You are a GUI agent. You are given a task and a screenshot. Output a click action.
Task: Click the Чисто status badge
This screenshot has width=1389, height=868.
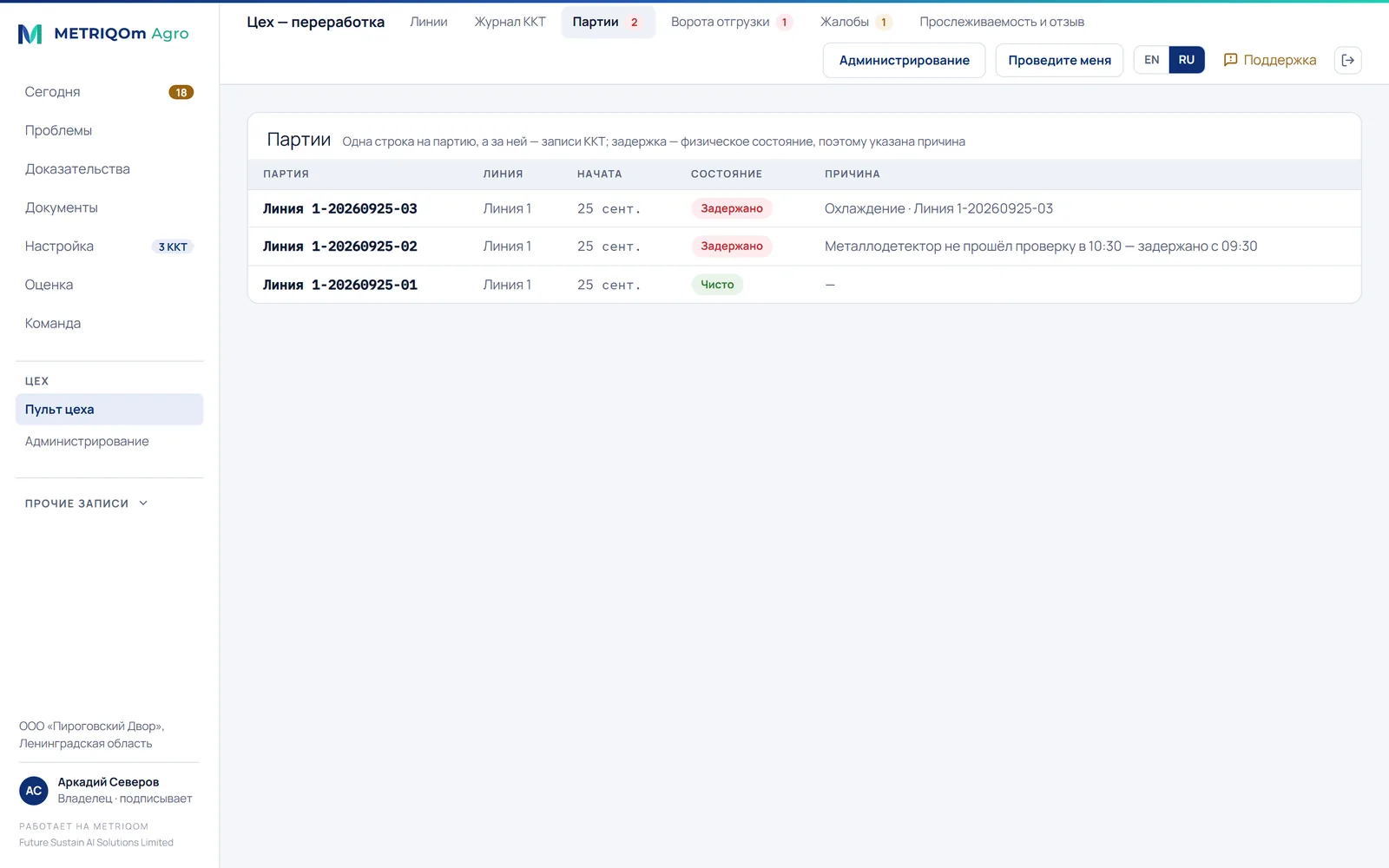point(717,285)
